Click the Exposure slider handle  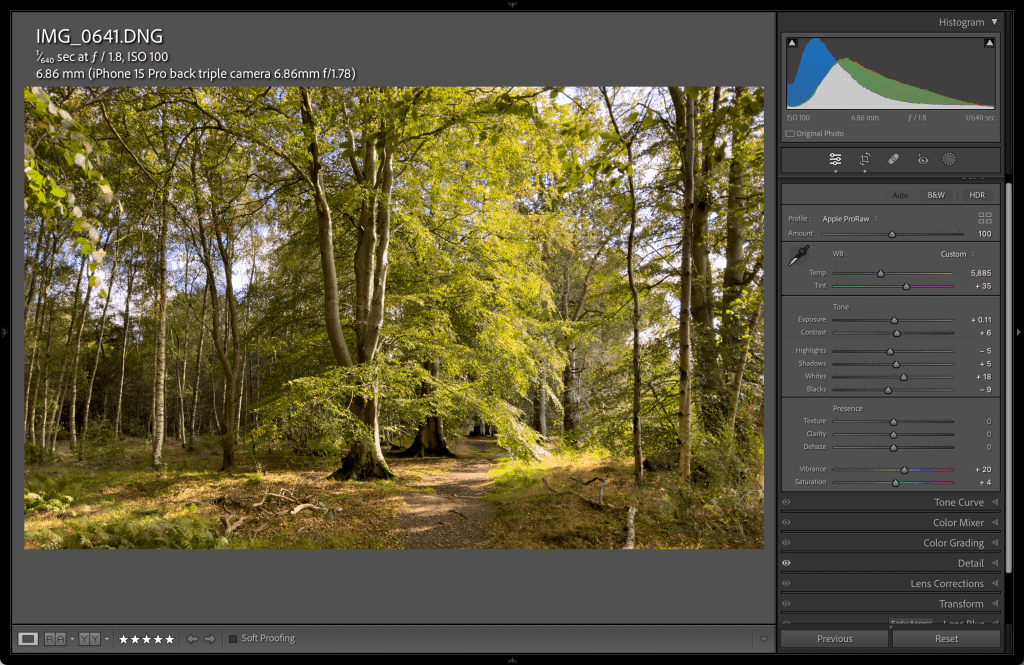click(894, 320)
